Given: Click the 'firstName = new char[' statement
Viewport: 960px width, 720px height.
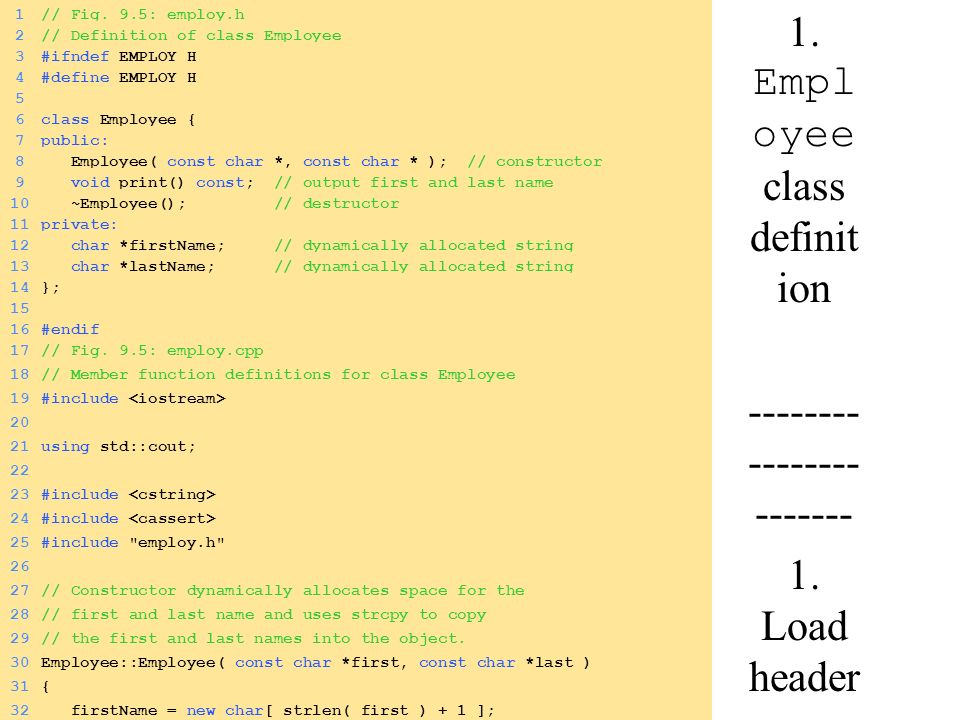Looking at the screenshot, I should coord(282,710).
